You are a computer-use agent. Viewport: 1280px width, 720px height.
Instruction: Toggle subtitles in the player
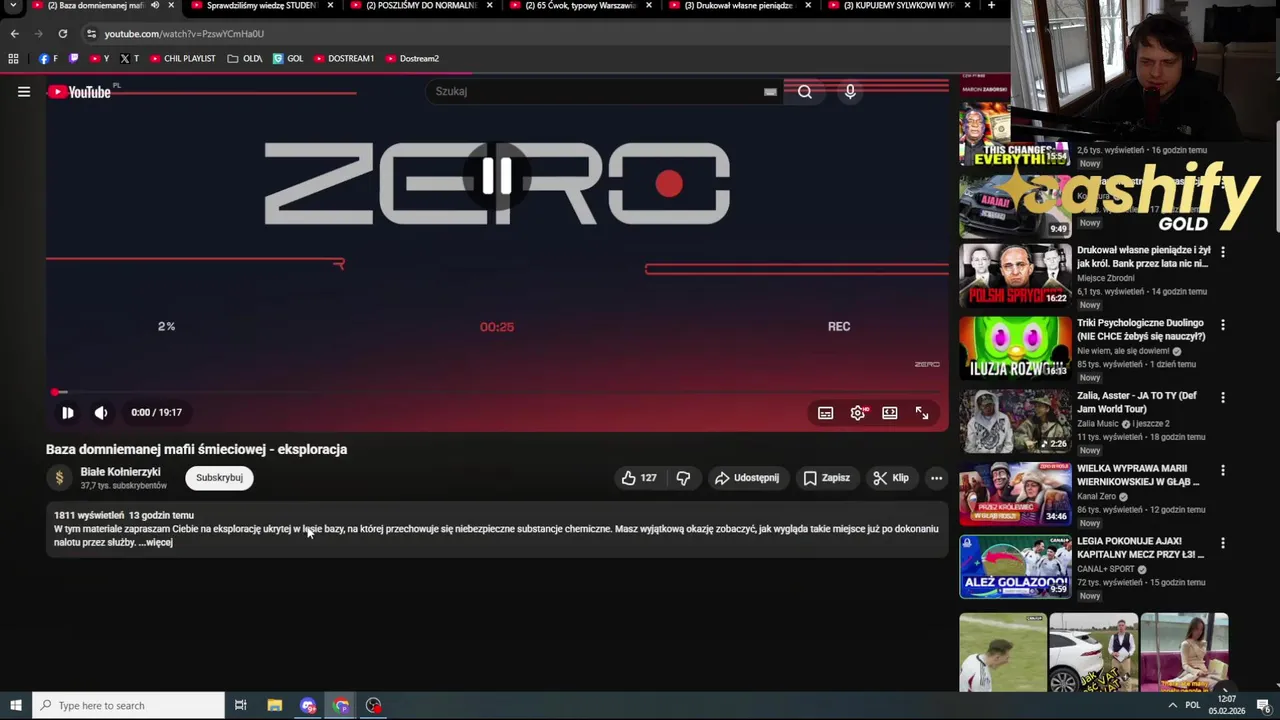point(826,413)
